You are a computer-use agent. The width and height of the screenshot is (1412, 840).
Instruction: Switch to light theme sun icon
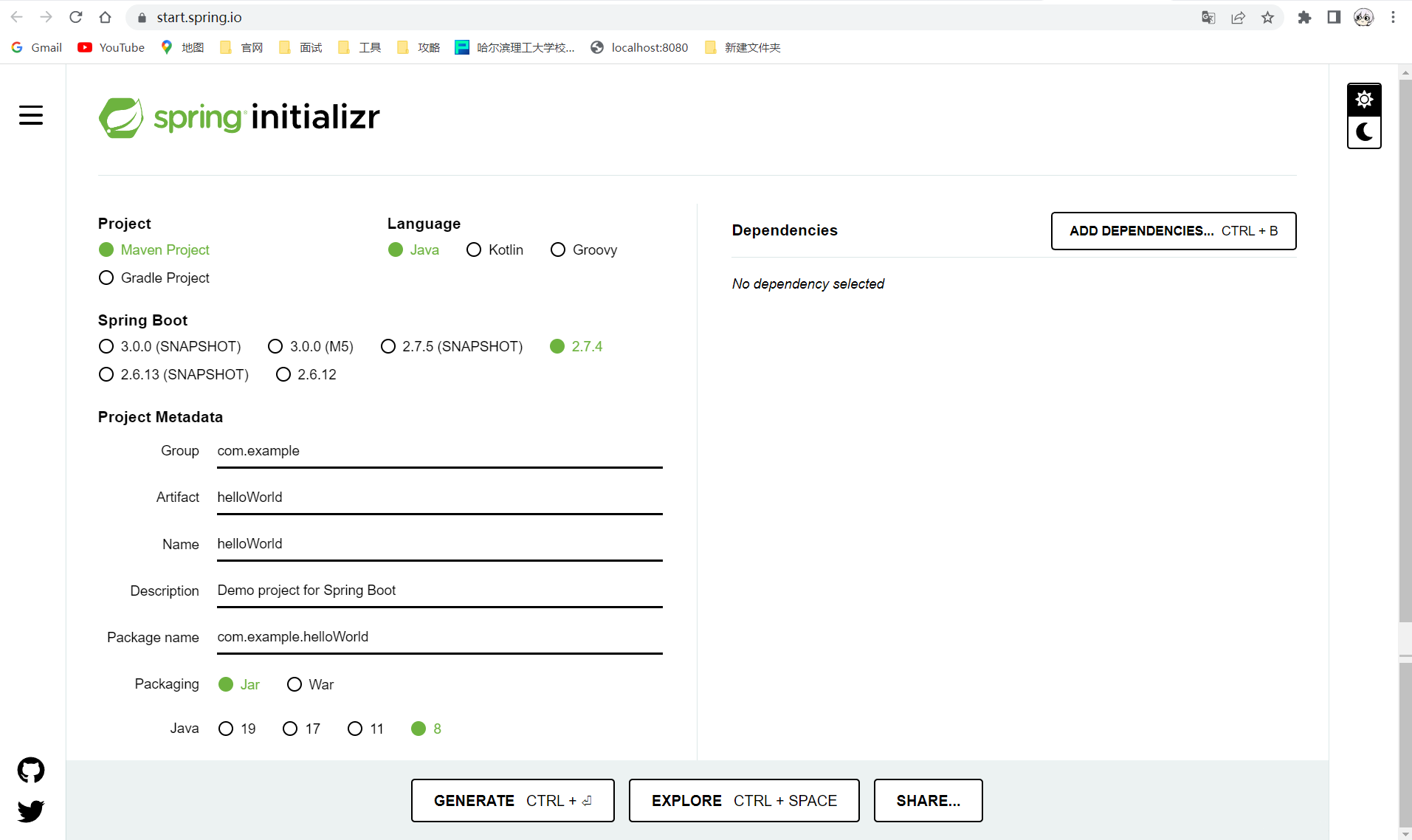click(x=1364, y=100)
